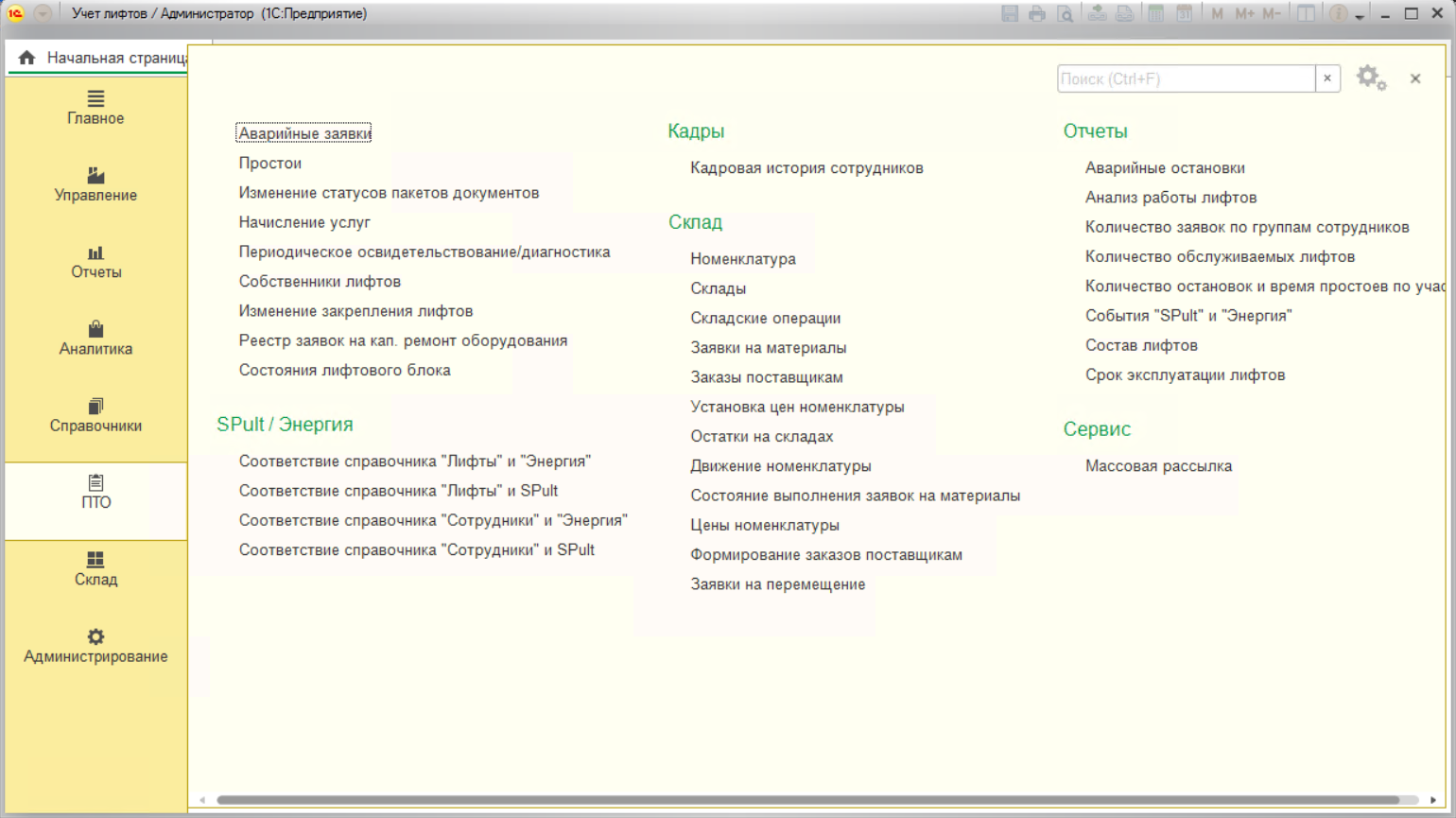Open Установка цен номенклатуры
This screenshot has height=818, width=1456.
797,407
